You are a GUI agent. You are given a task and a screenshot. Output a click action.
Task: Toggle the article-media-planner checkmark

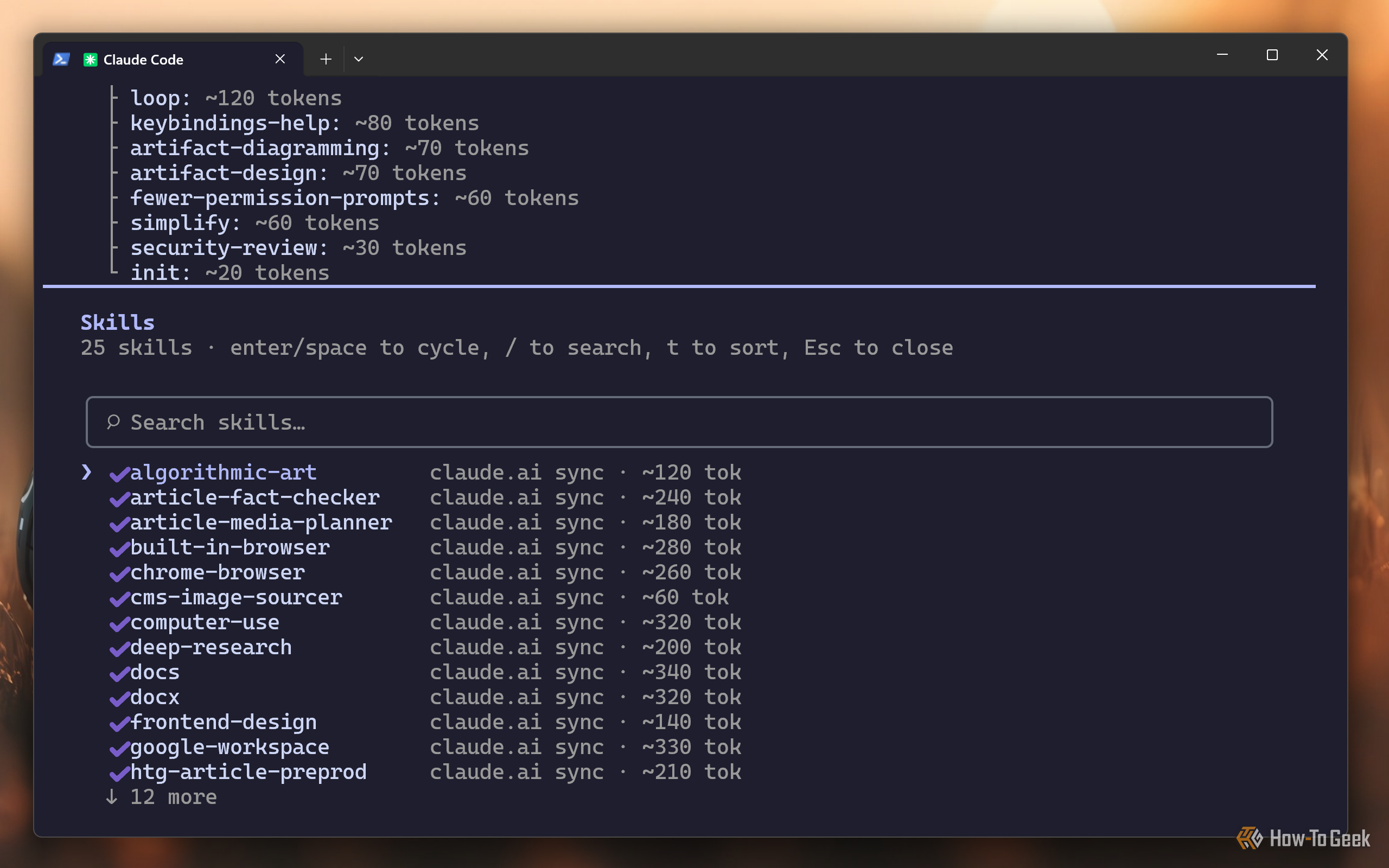(x=119, y=524)
